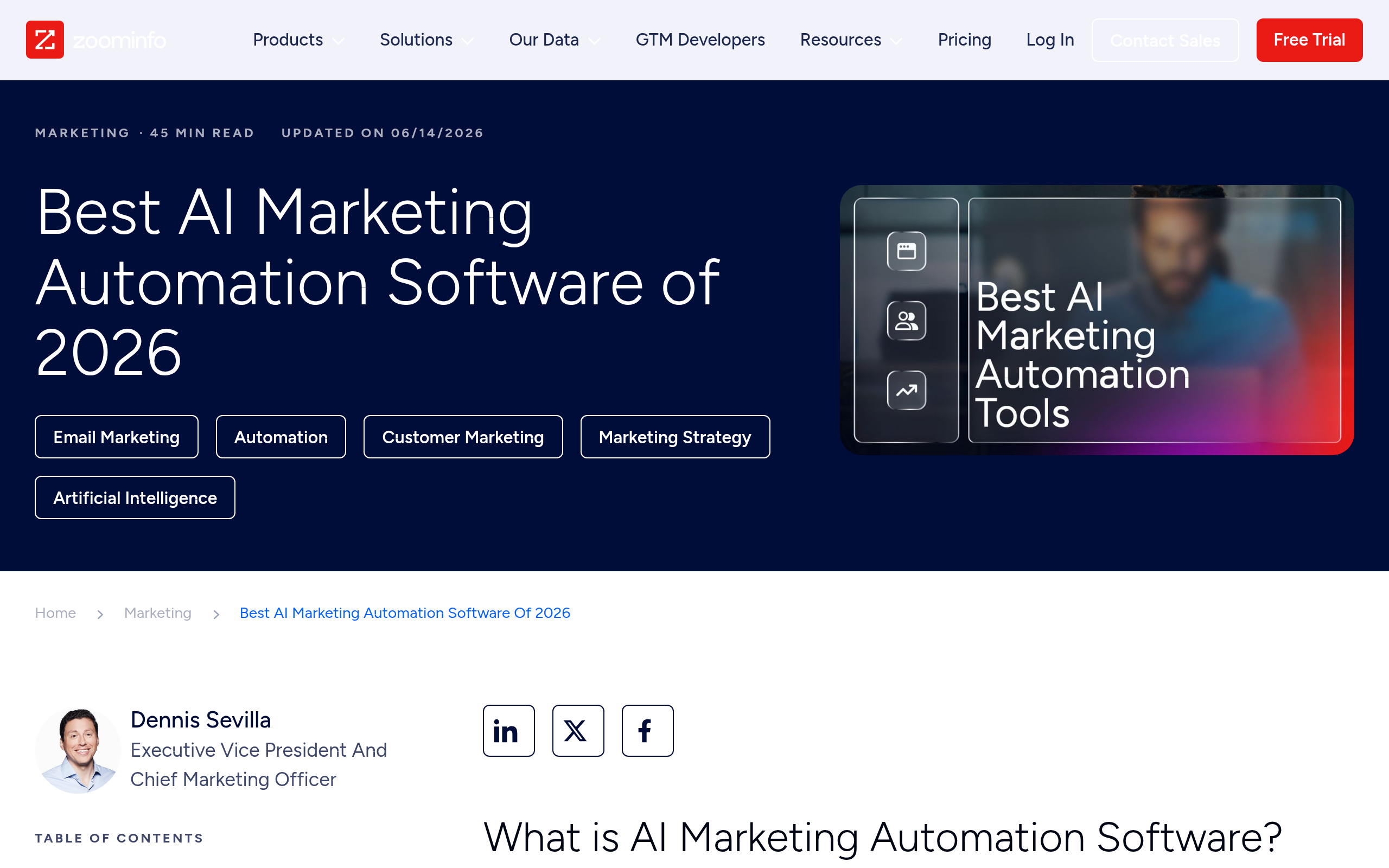Click the ZoomInfo logo icon
1389x868 pixels.
45,40
